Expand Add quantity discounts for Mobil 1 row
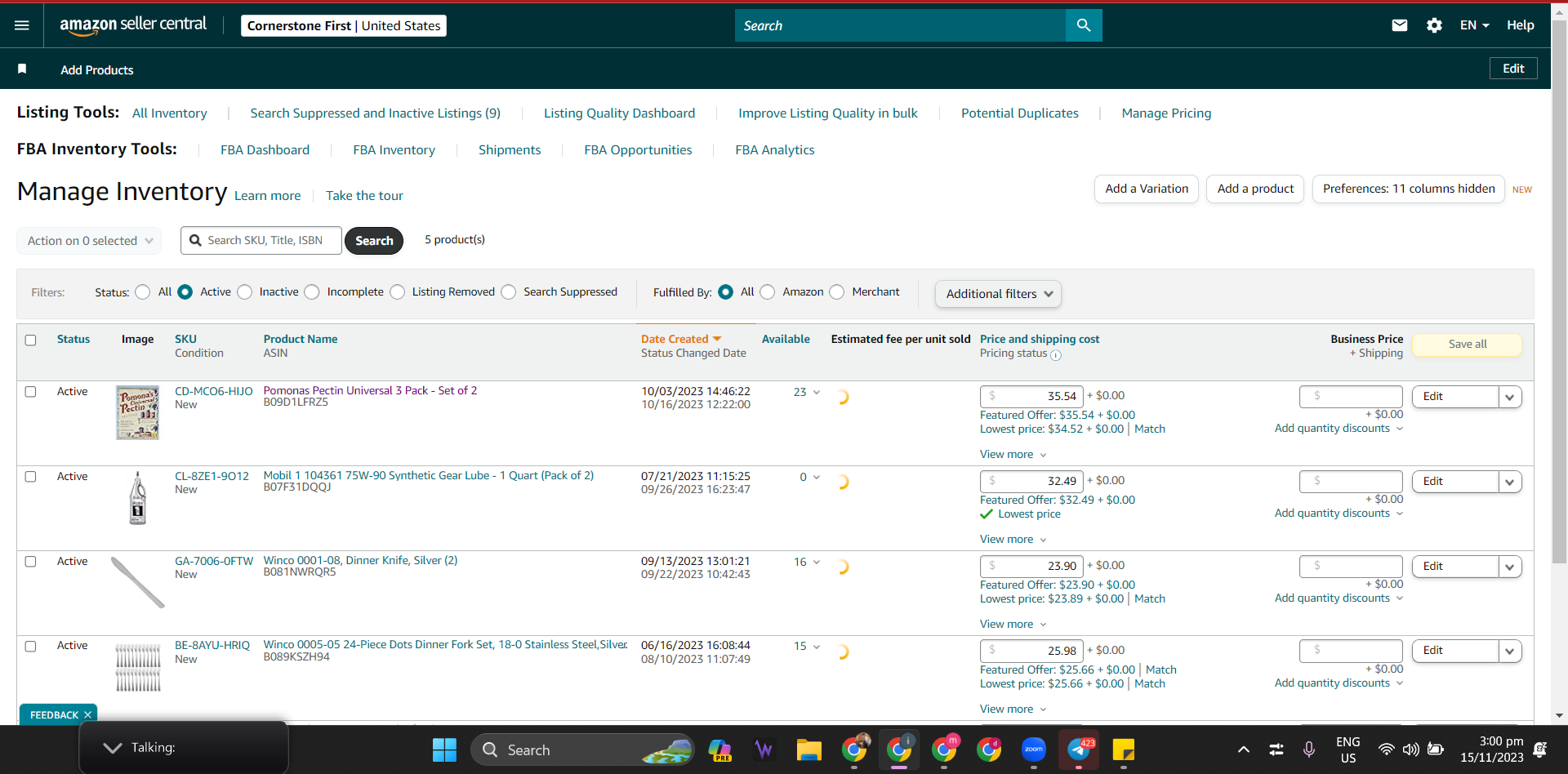Viewport: 1568px width, 774px height. point(1339,514)
